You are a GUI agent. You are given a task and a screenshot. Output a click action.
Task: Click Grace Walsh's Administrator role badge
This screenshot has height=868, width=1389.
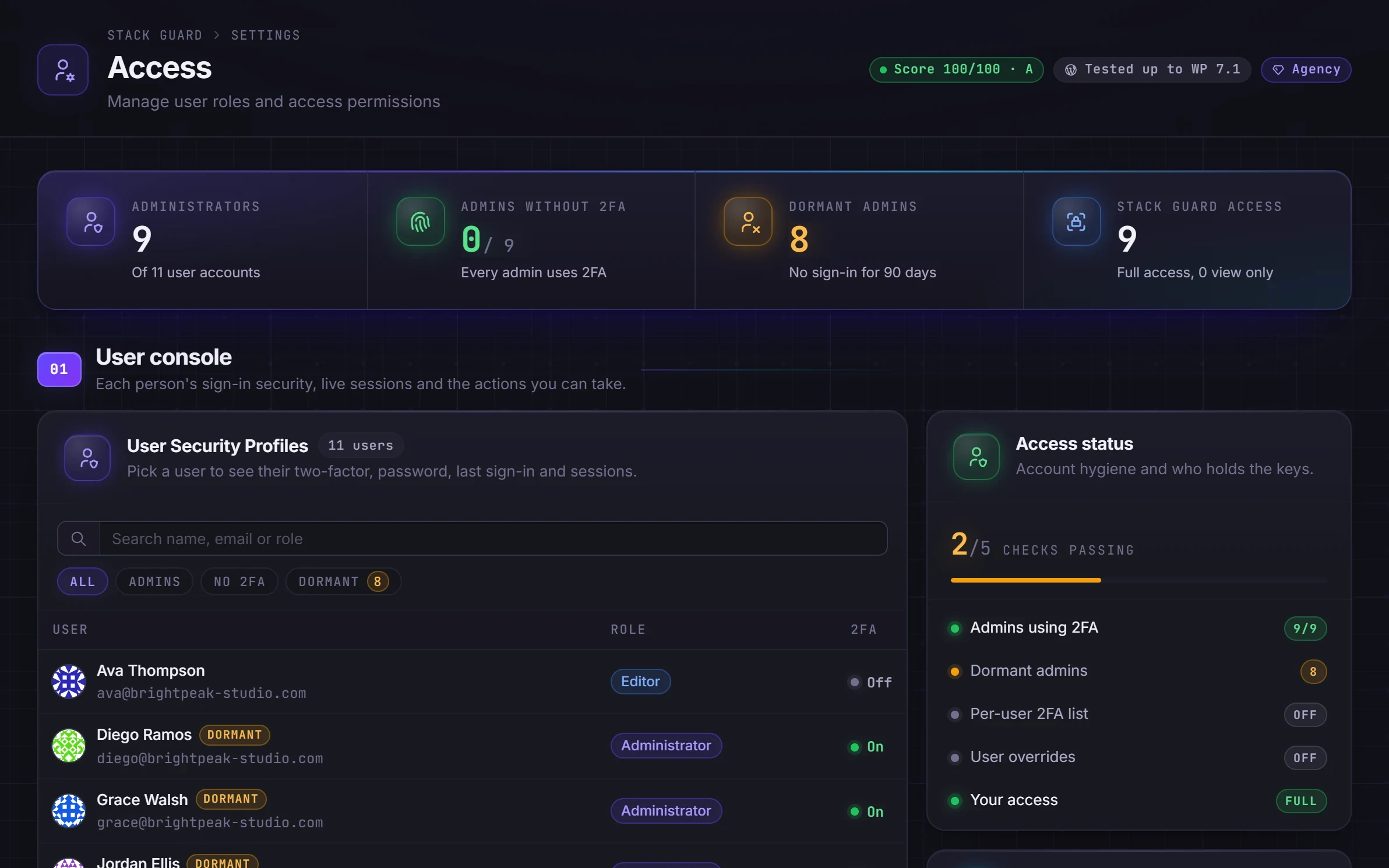pyautogui.click(x=666, y=811)
